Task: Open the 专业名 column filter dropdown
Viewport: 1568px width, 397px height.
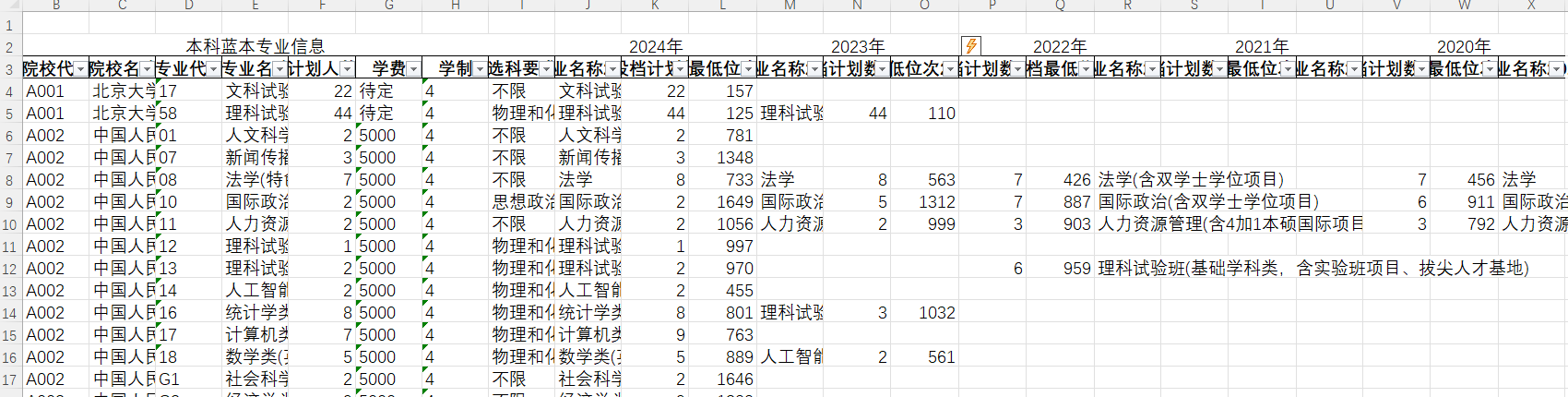Action: tap(279, 69)
